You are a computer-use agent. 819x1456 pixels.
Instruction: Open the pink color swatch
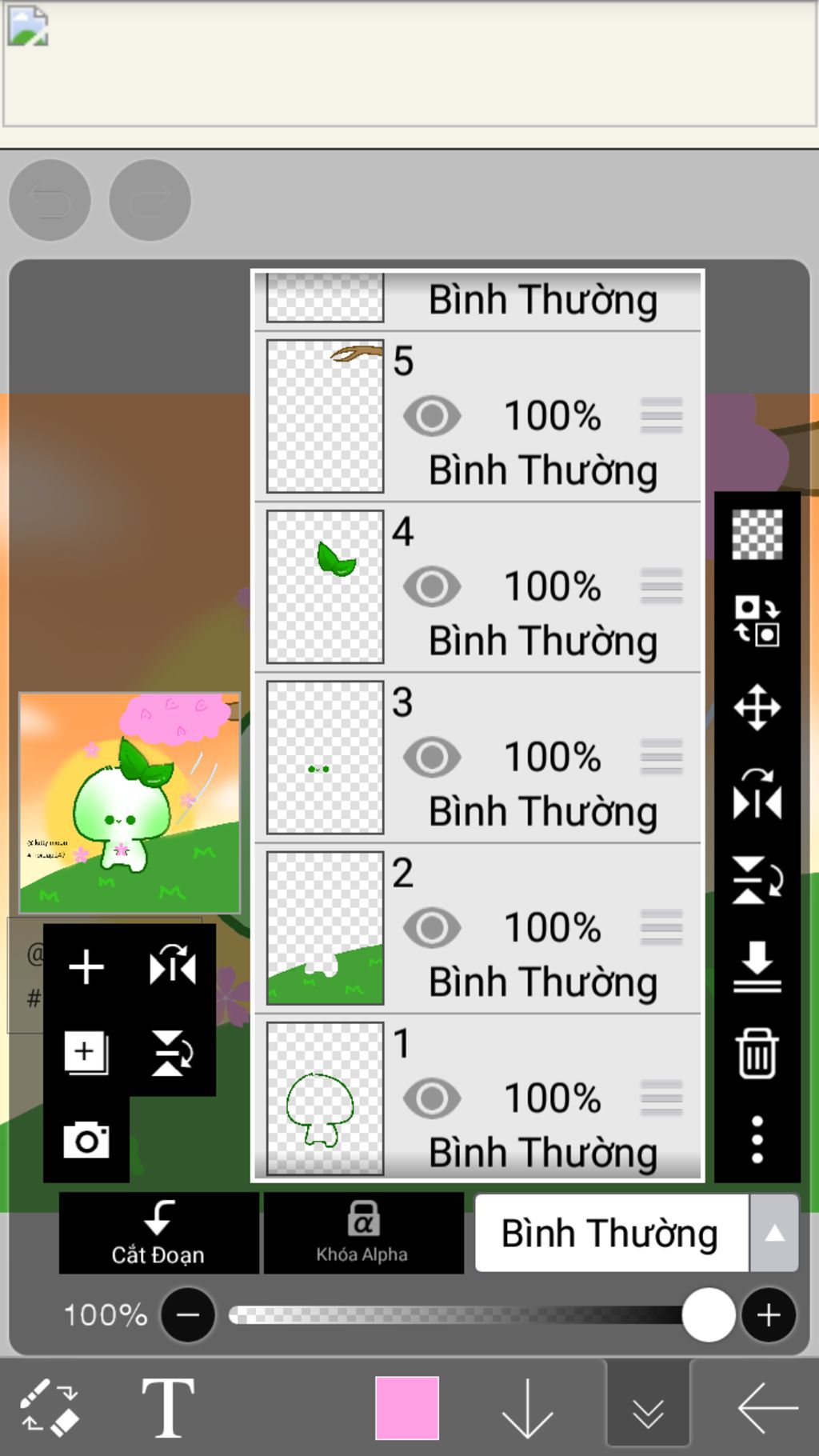point(407,1407)
